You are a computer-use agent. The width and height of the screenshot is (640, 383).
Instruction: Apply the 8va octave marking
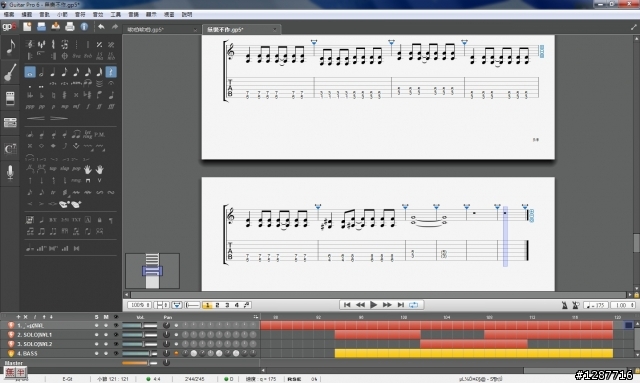[76, 56]
